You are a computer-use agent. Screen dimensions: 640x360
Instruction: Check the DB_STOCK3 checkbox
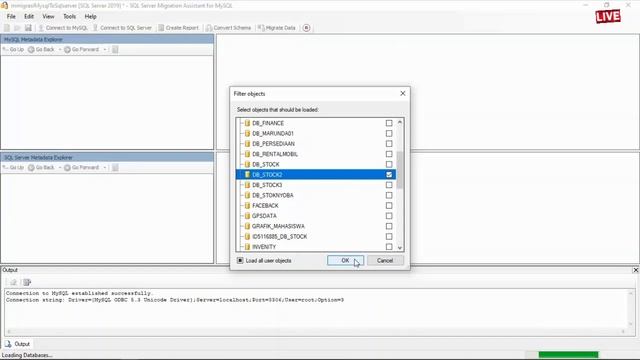389,185
